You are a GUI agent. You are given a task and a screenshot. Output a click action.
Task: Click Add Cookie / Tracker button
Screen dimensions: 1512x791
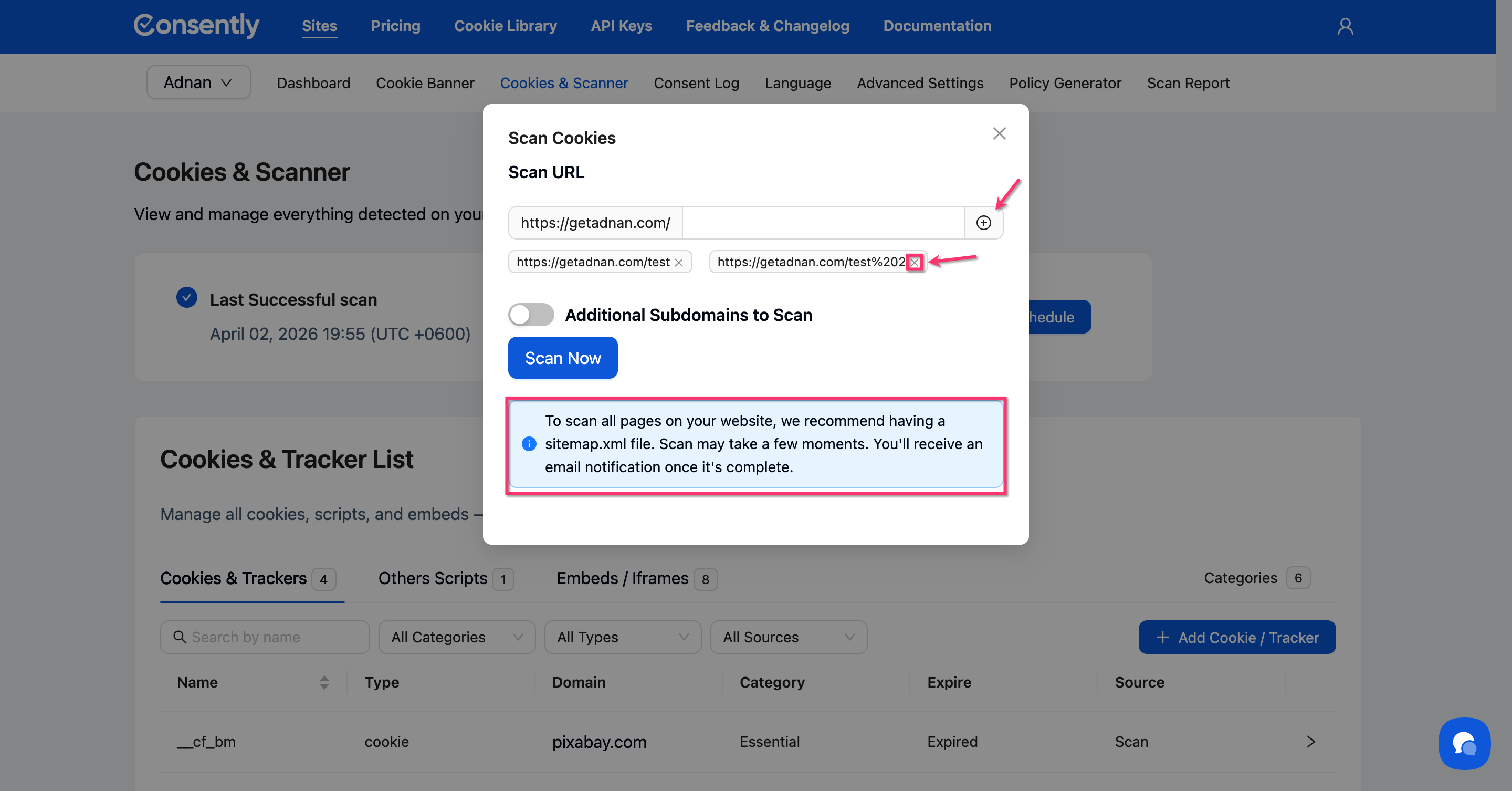point(1237,637)
